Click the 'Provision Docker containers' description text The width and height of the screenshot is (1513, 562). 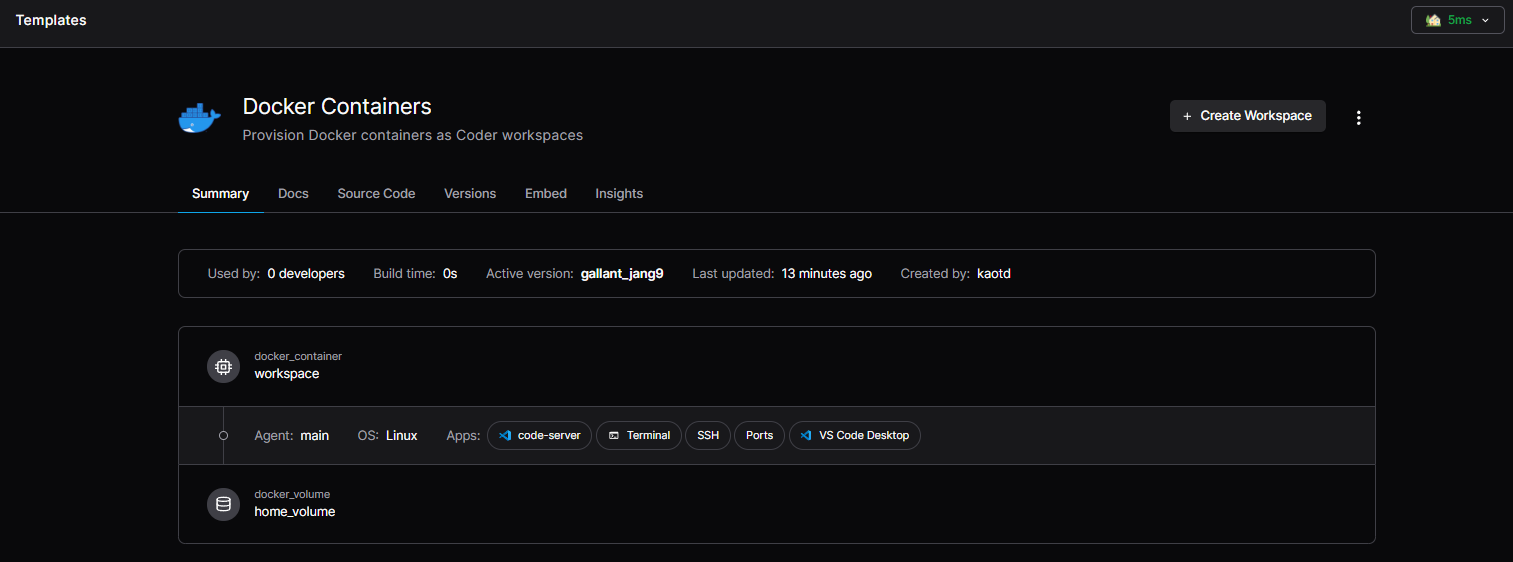(413, 135)
